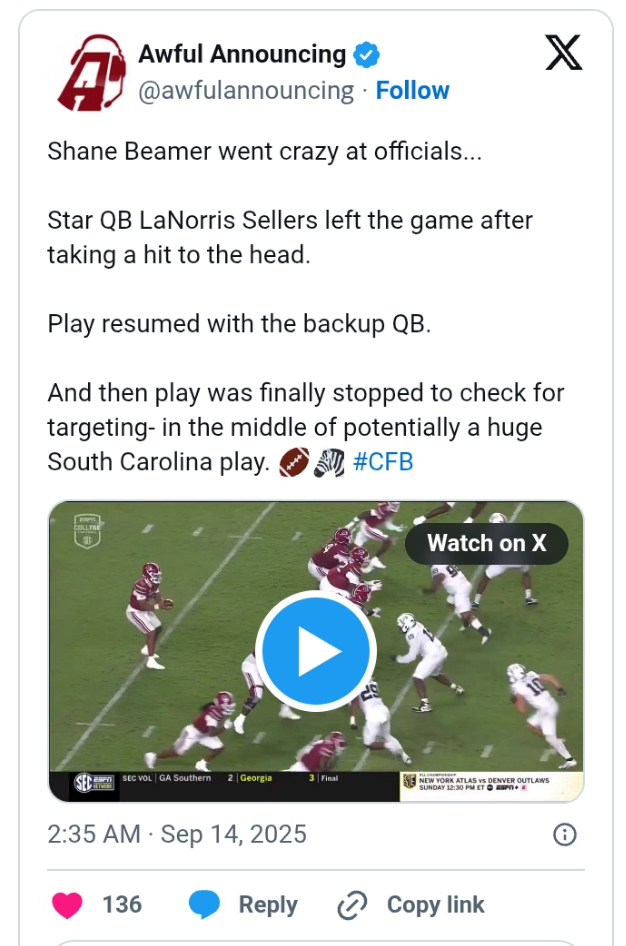Play the embedded football video
The width and height of the screenshot is (626, 946).
point(315,651)
